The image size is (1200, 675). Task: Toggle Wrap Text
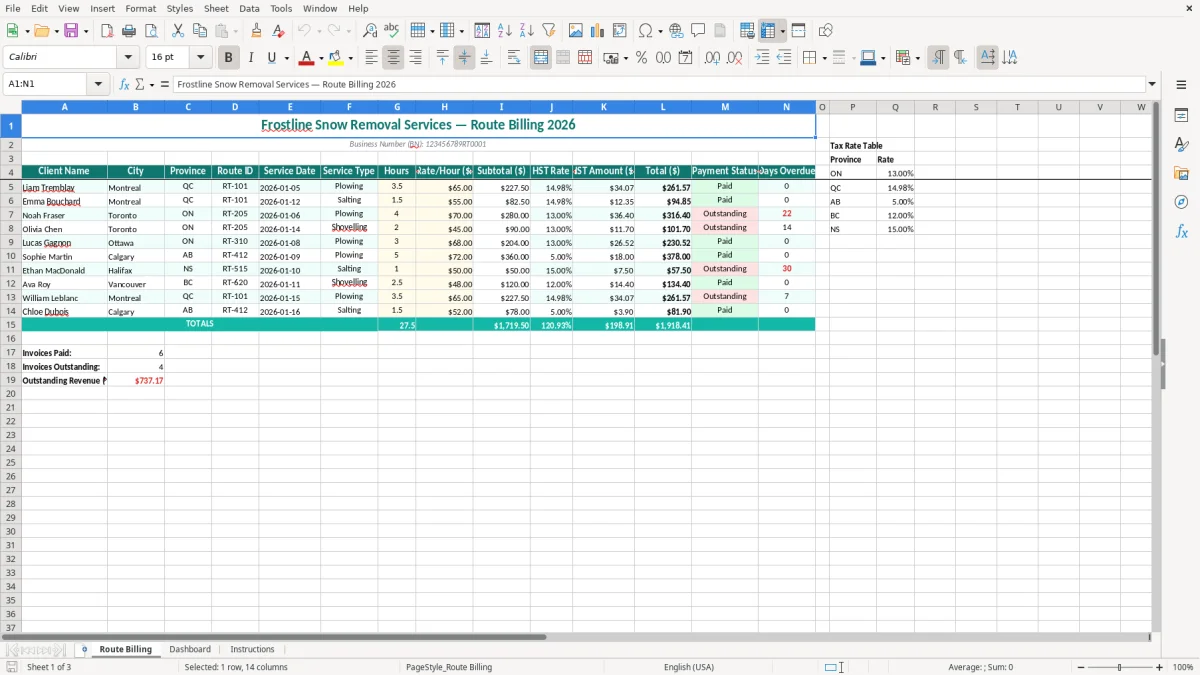pos(515,58)
